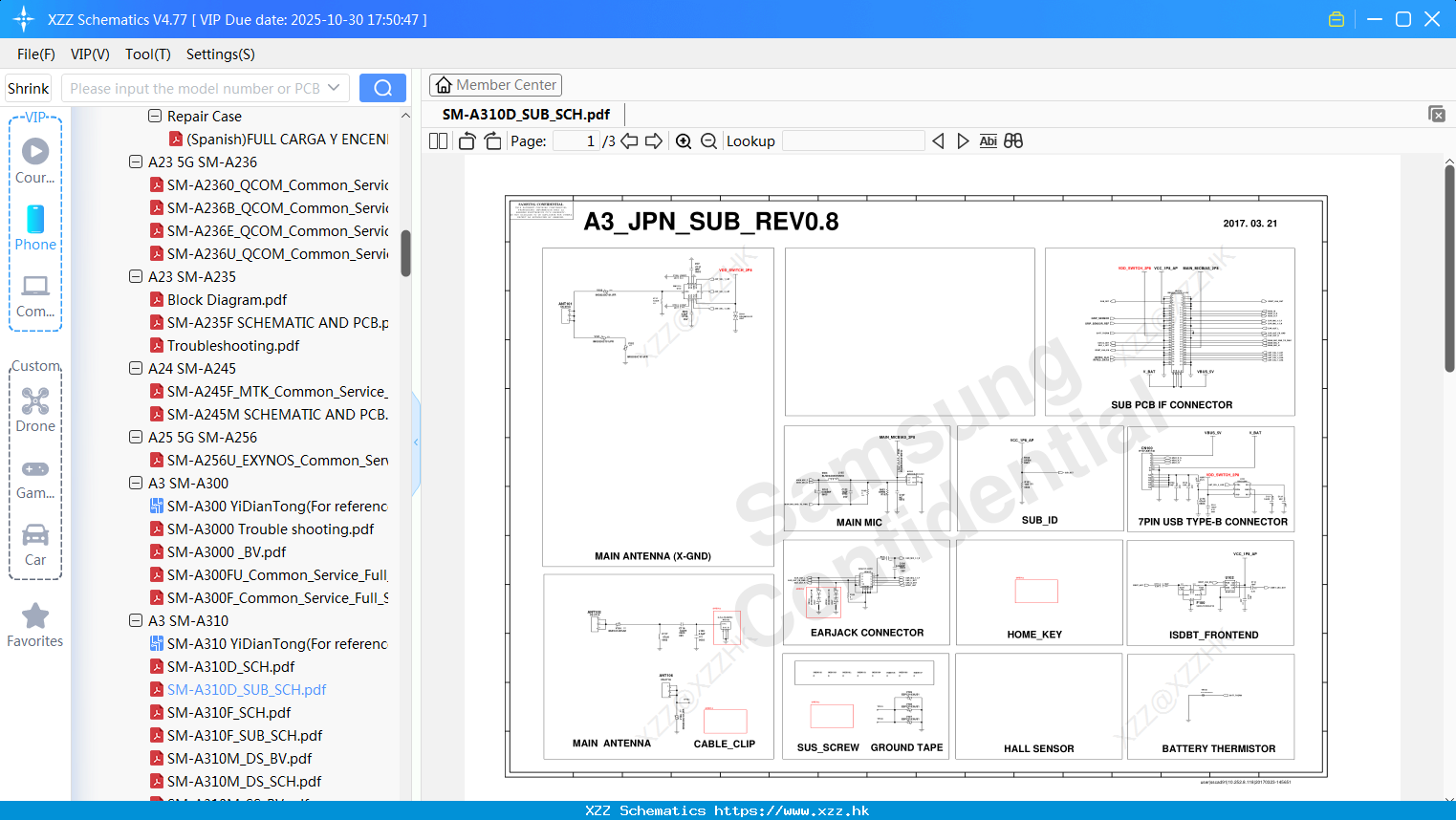Open the Member Center home button
Screen dimensions: 1456x820
coord(495,85)
